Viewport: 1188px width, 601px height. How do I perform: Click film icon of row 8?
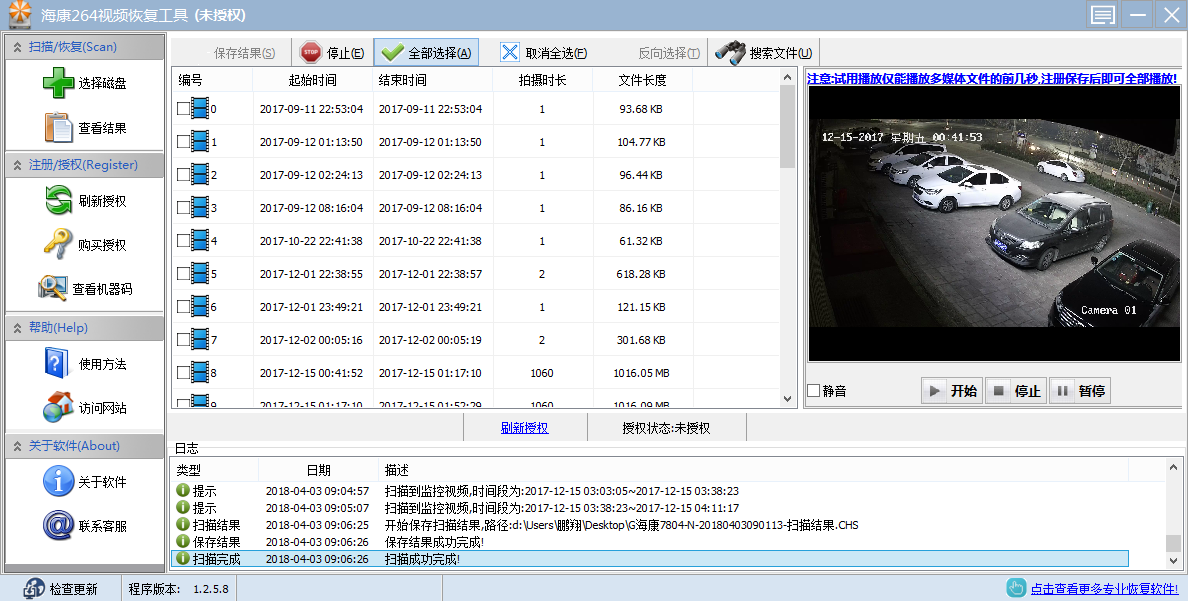click(200, 372)
